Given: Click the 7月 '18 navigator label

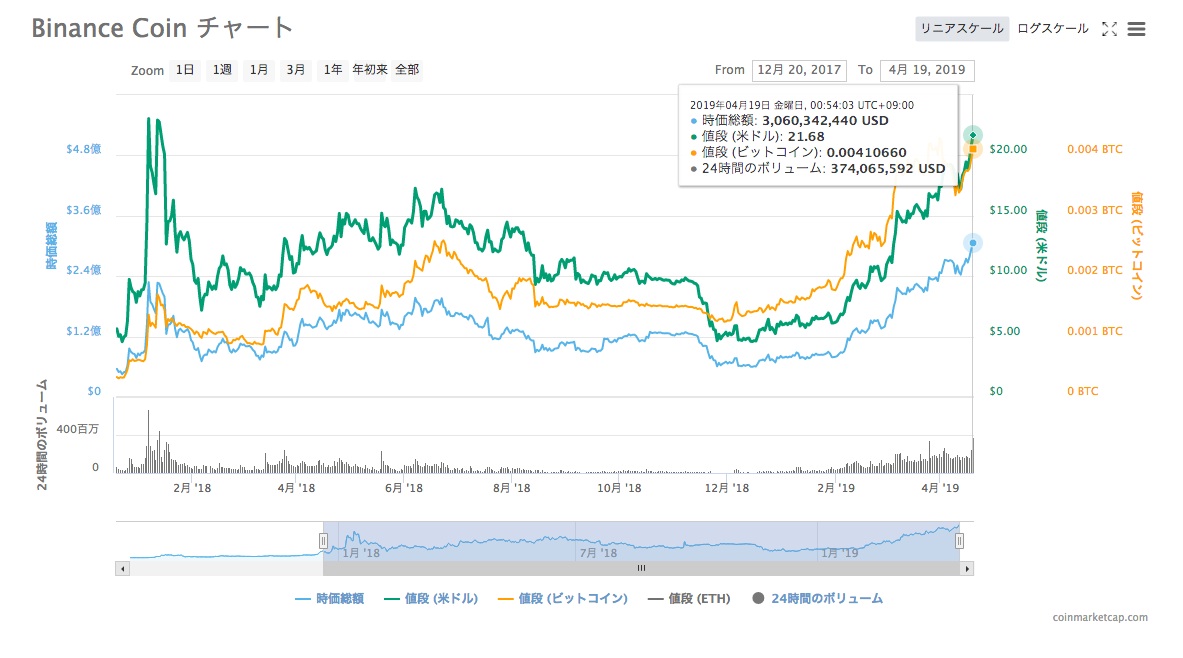Looking at the screenshot, I should click(x=598, y=553).
